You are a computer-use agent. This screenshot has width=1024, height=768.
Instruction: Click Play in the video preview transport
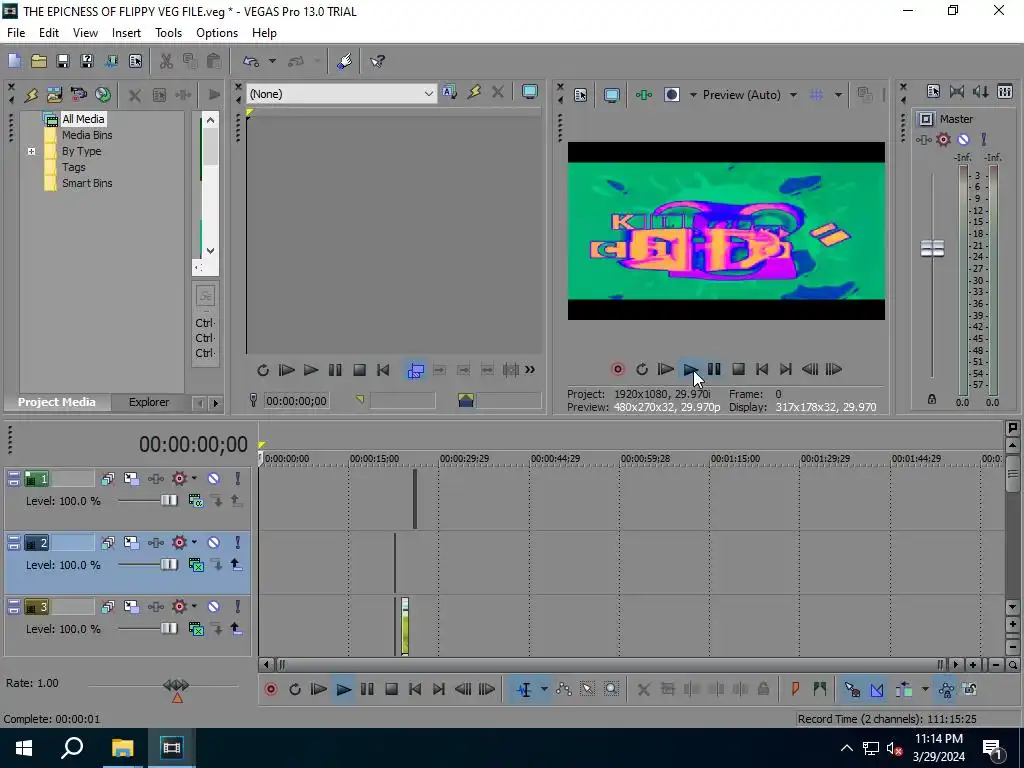tap(690, 370)
